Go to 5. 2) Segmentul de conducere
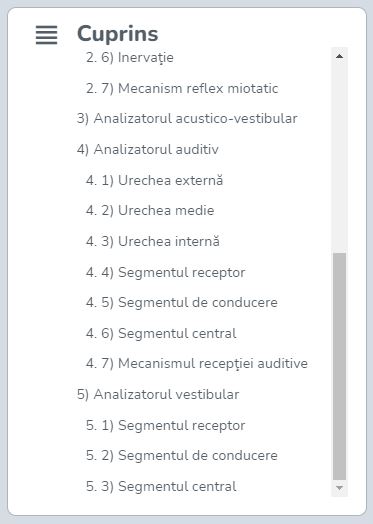 182,455
